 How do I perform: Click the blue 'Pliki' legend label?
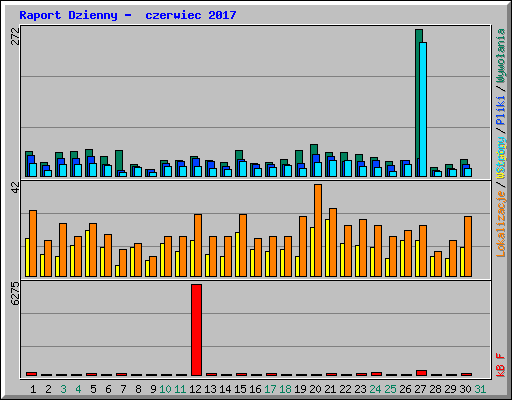501,110
